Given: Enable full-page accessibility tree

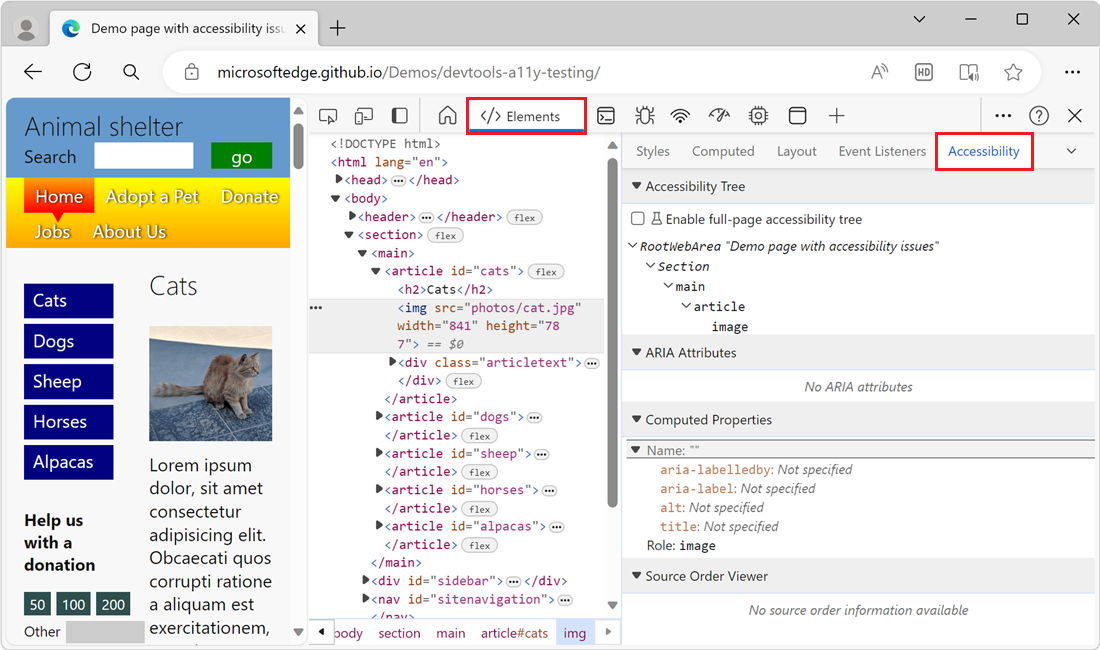Looking at the screenshot, I should coord(637,218).
